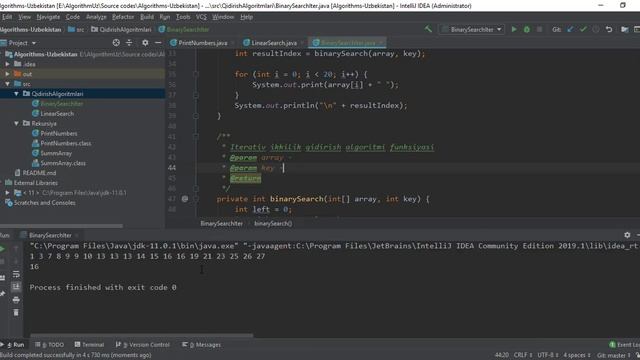640x360 pixels.
Task: Rerun program from Run panel
Action: pyautogui.click(x=2, y=249)
